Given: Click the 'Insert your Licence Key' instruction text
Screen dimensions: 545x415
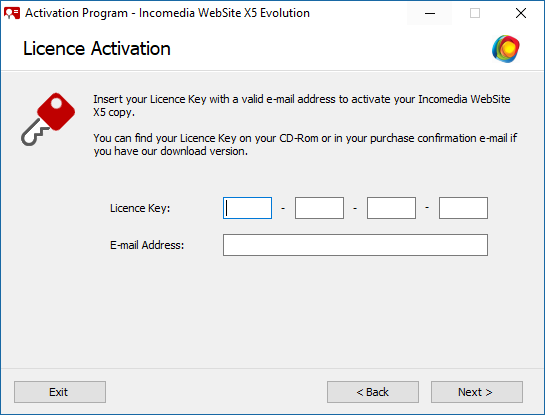Looking at the screenshot, I should pos(302,106).
